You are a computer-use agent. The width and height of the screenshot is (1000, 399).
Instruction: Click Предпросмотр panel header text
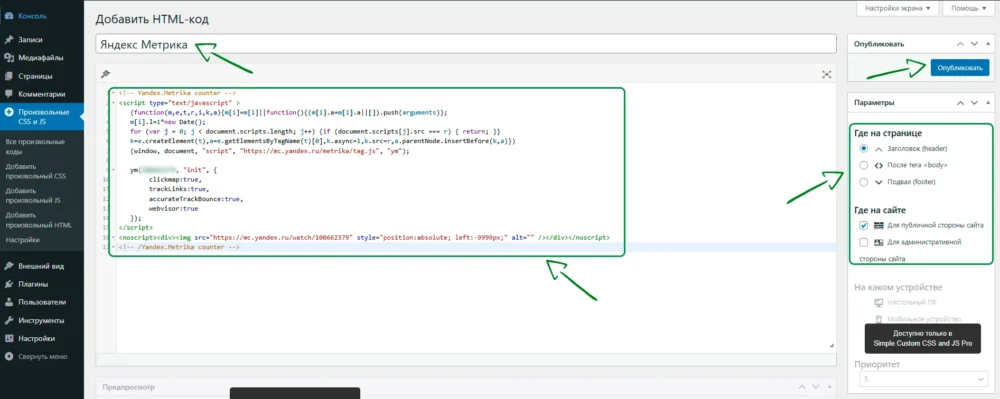point(128,387)
